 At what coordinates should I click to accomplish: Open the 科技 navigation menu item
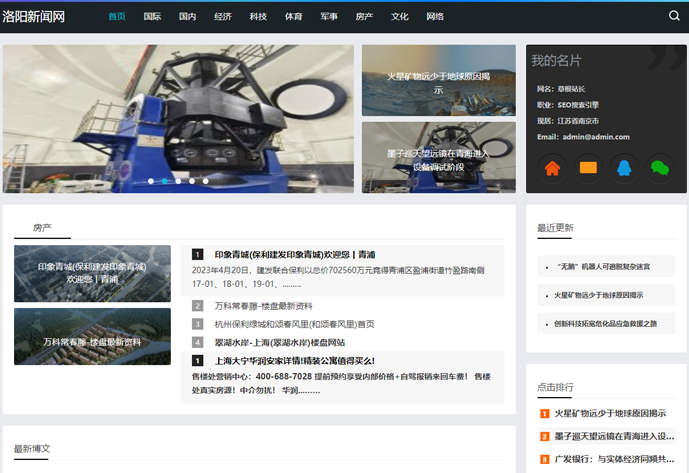258,17
